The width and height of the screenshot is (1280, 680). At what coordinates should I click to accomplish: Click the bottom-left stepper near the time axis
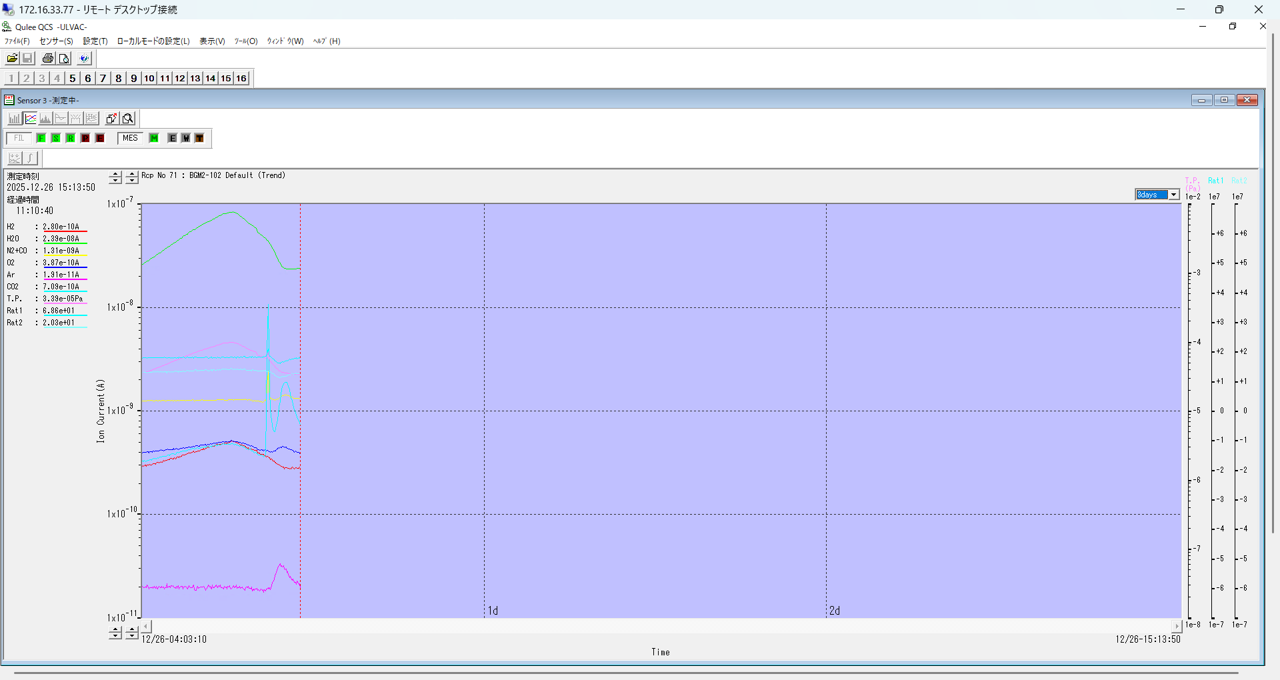[x=115, y=633]
